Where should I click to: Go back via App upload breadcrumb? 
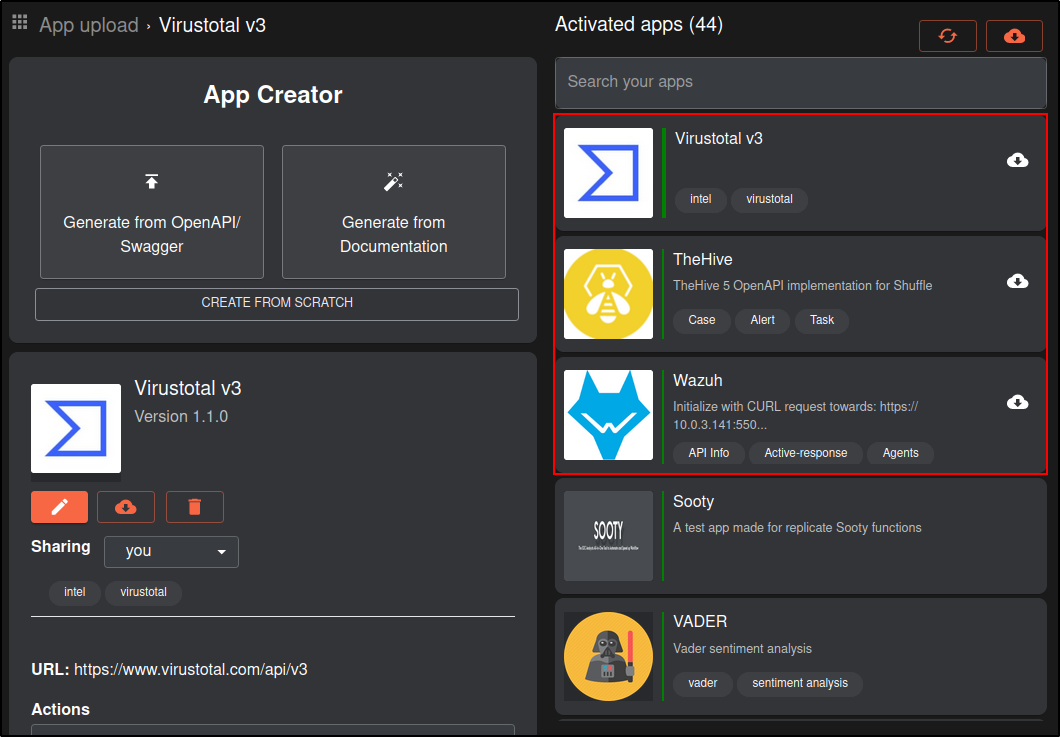pos(89,25)
